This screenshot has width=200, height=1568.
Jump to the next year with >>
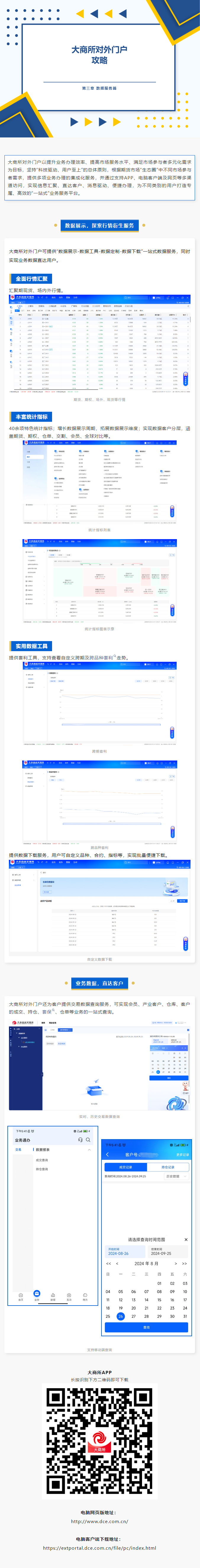click(184, 1263)
